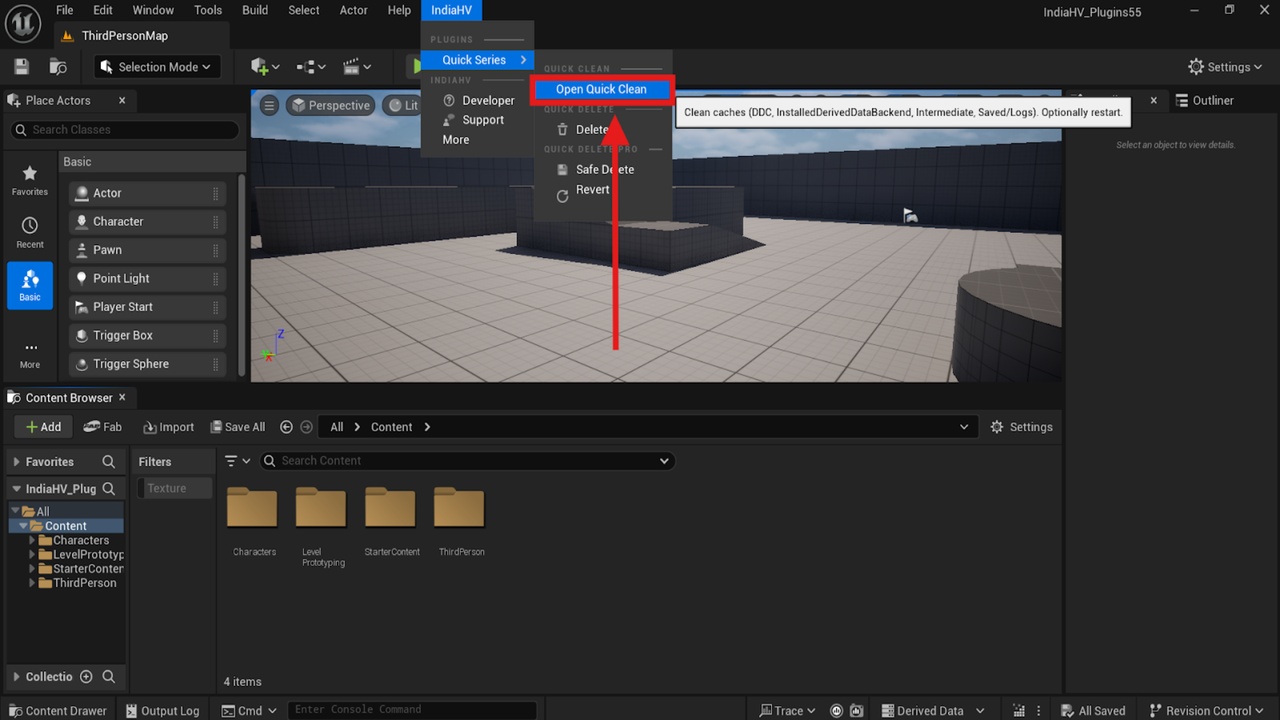The height and width of the screenshot is (720, 1280).
Task: Switch to the Outliner tab
Action: 1205,100
